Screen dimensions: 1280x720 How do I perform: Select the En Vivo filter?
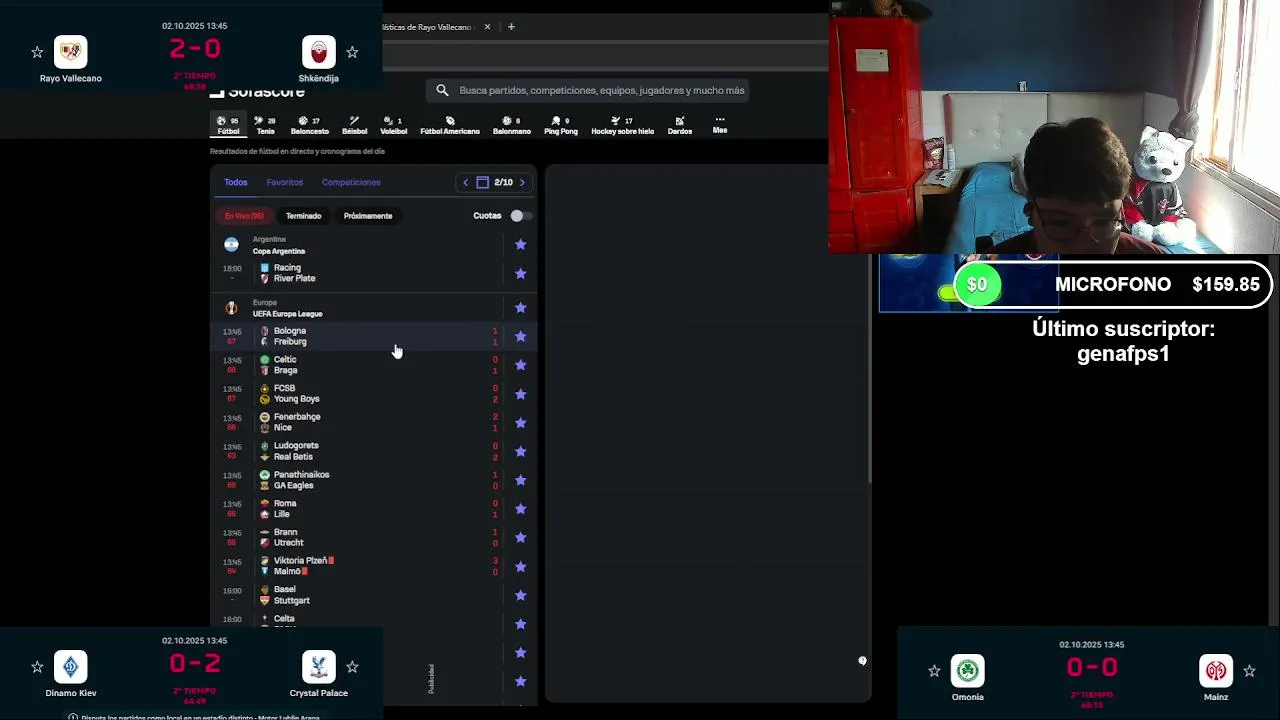coord(244,216)
